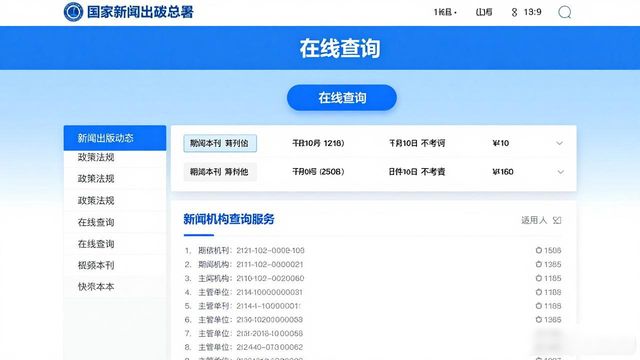
Task: Click the ¥10 price
Action: point(501,143)
